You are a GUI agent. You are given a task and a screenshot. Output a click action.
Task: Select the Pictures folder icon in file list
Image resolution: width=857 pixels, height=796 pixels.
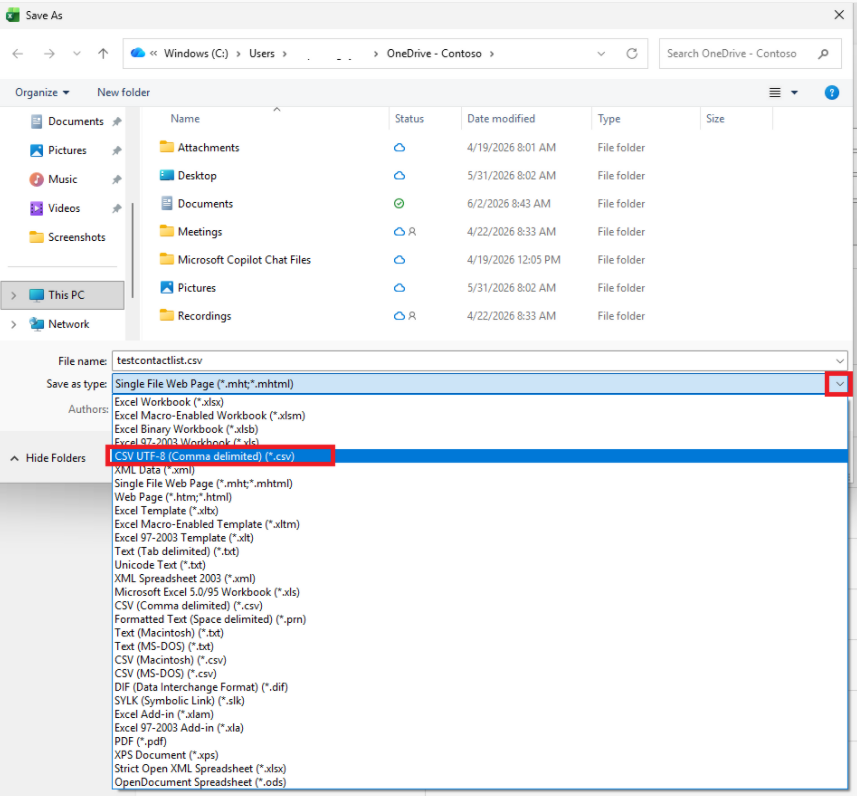[x=167, y=288]
